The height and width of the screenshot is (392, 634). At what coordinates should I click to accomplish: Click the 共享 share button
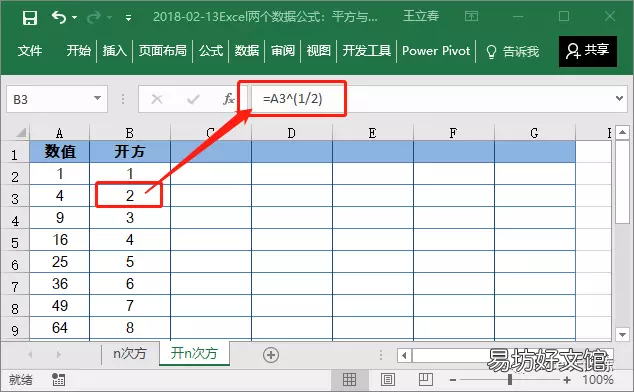point(588,51)
